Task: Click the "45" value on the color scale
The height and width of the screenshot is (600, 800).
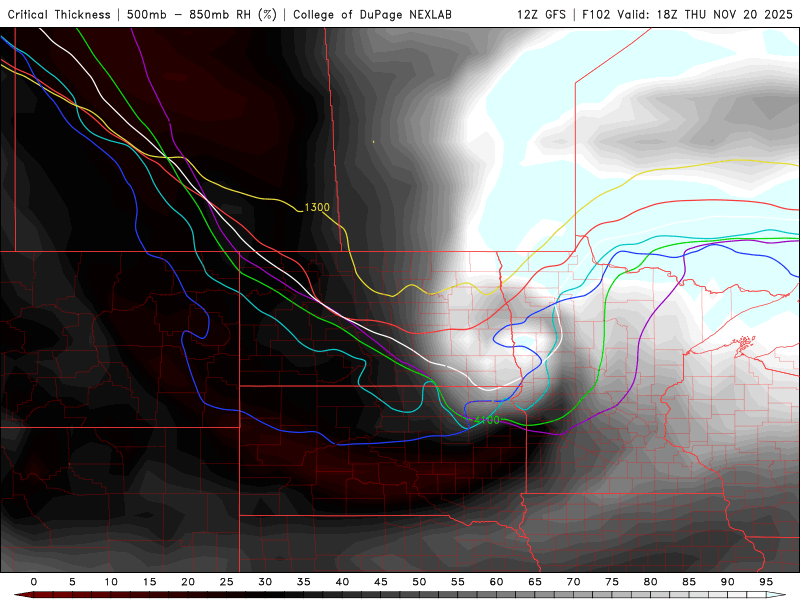Action: 381,582
